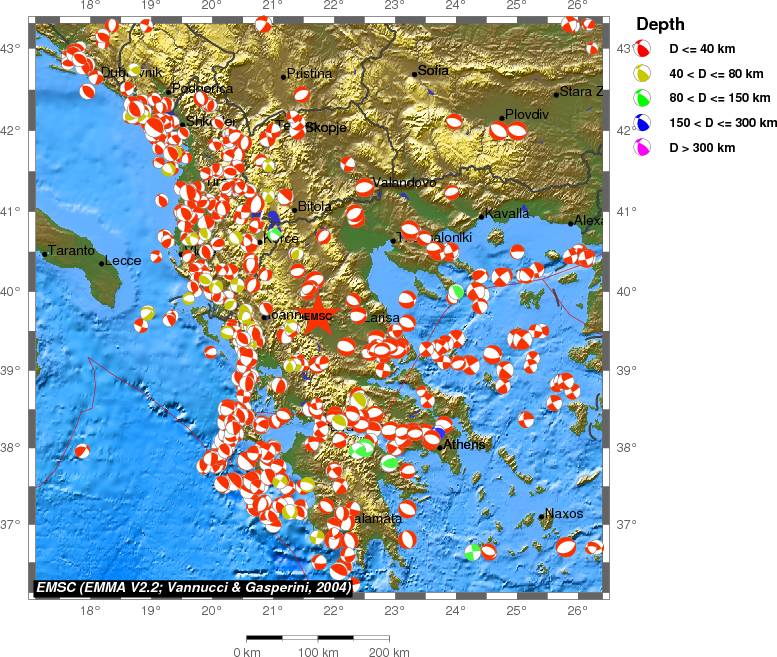This screenshot has width=777, height=657.
Task: Click the 100 km mark on scale bar
Action: pos(316,636)
